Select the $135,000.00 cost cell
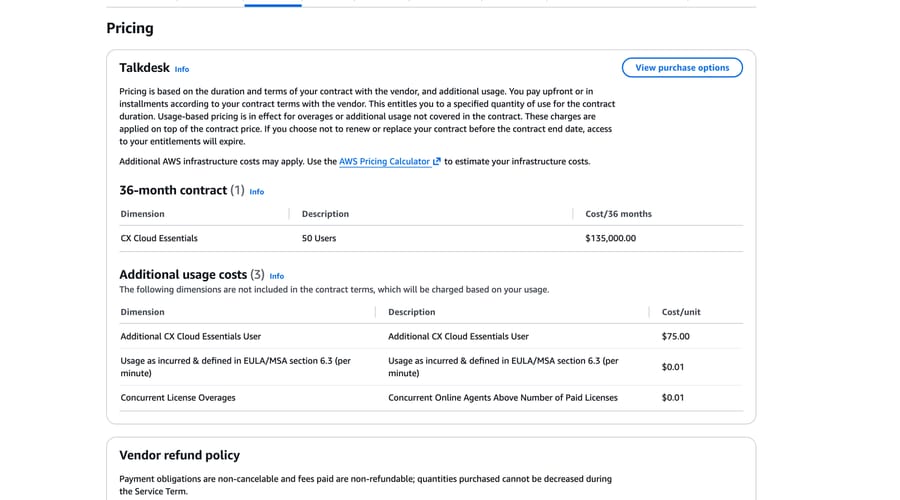 point(611,238)
